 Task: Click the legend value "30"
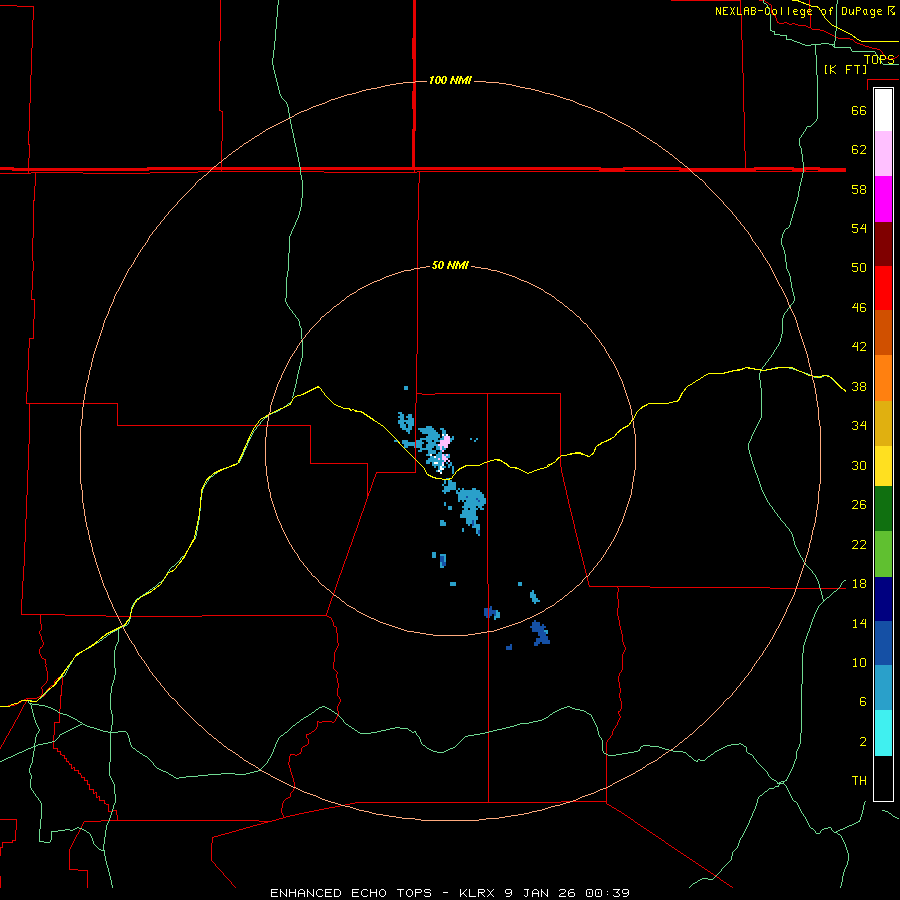point(859,465)
